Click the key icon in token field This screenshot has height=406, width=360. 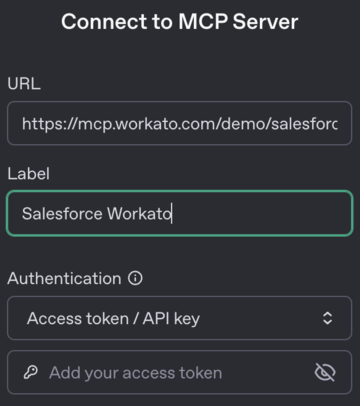[30, 372]
